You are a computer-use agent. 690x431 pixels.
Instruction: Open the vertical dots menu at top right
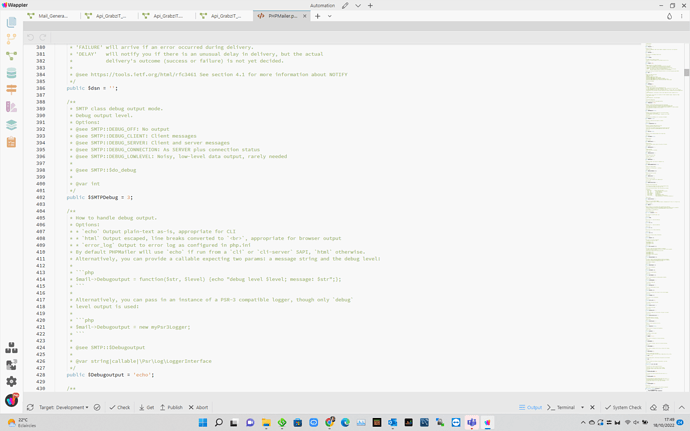click(x=682, y=16)
